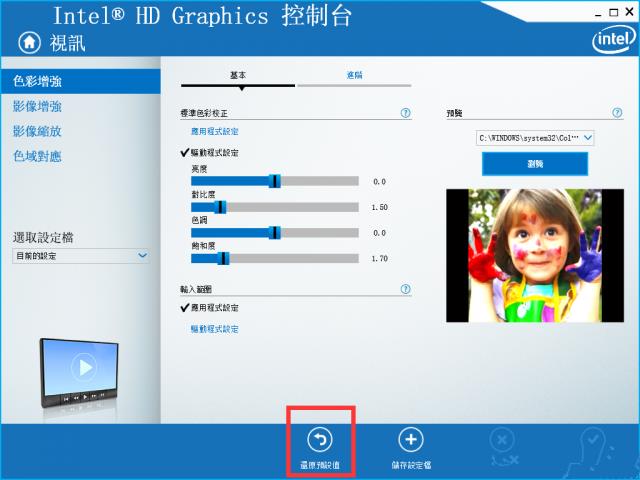Click the 亮度 brightness slider
This screenshot has height=480, width=640.
(275, 181)
